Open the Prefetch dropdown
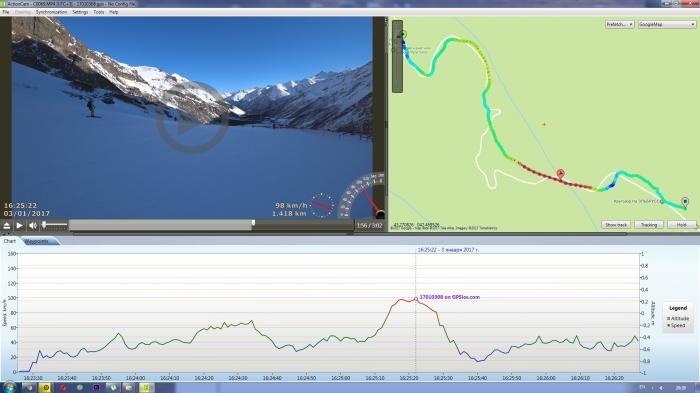Viewport: 700px width, 393px height. 619,25
